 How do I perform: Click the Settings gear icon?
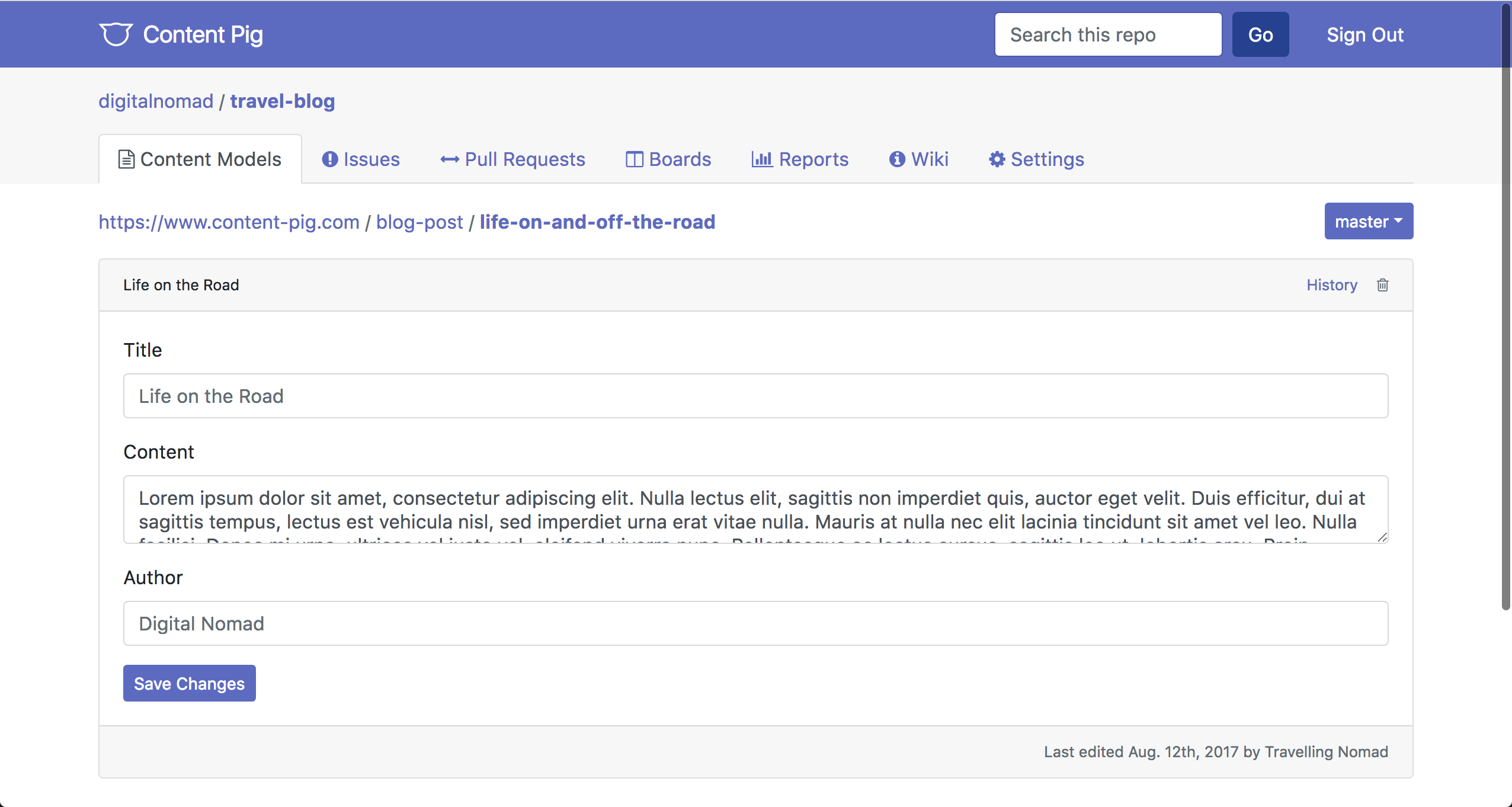(x=997, y=159)
